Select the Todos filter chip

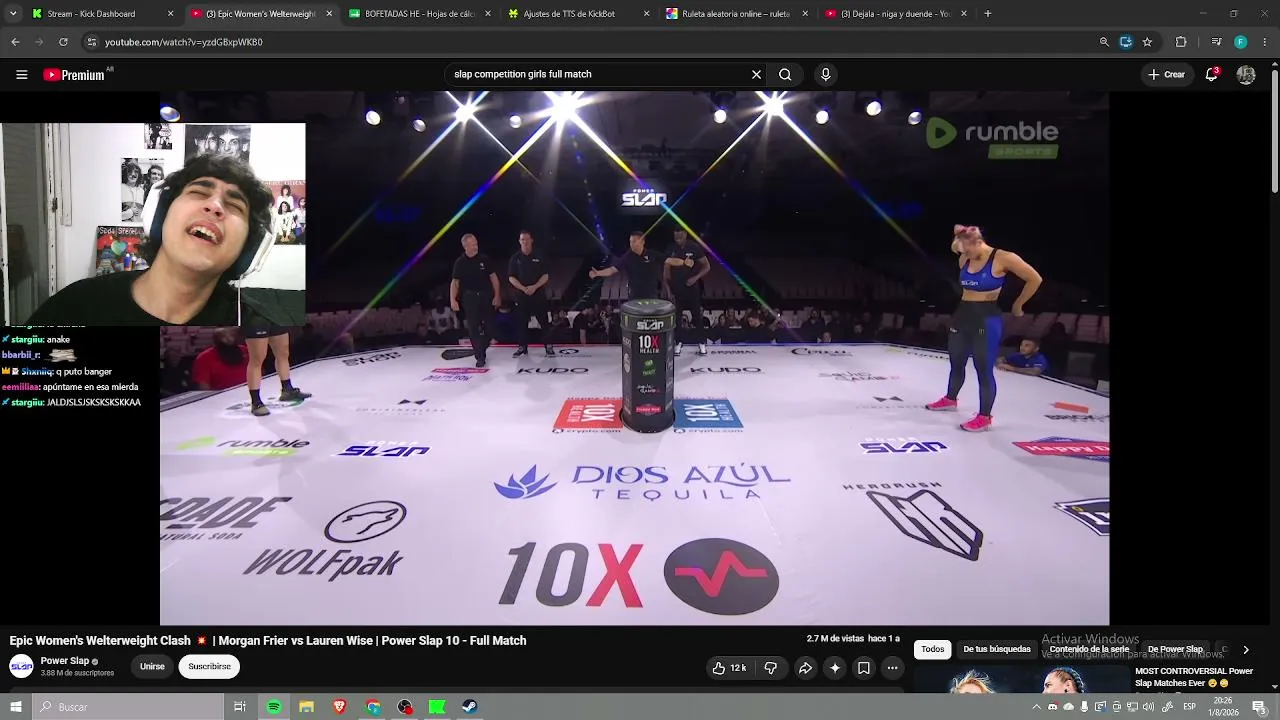coord(932,649)
